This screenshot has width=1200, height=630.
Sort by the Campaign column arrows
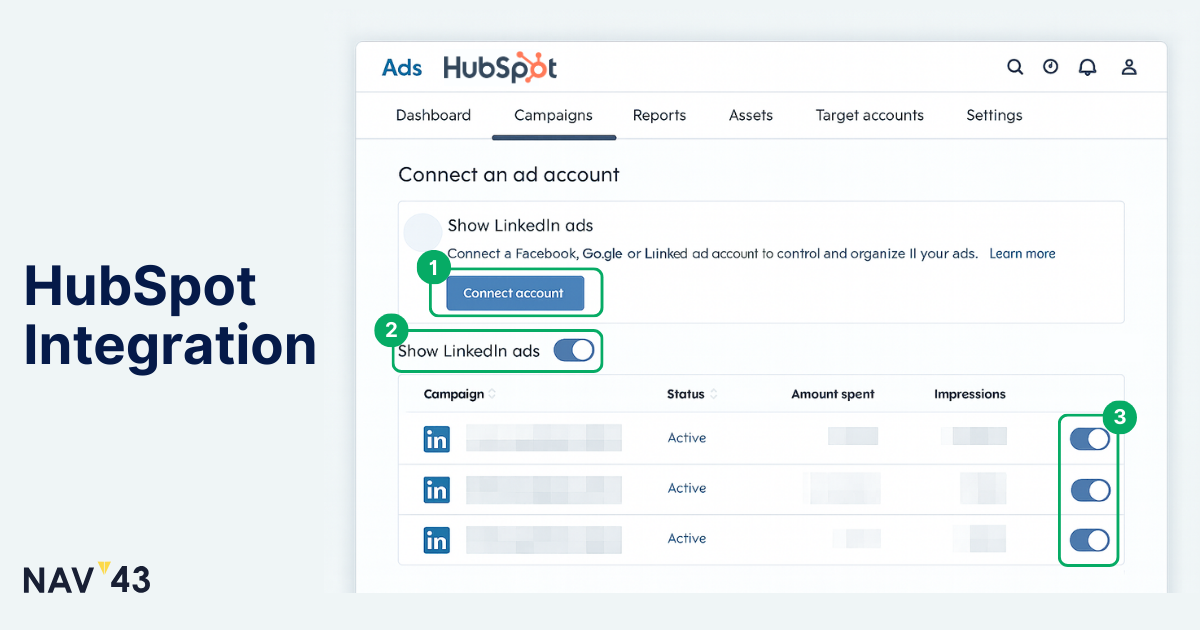[492, 394]
